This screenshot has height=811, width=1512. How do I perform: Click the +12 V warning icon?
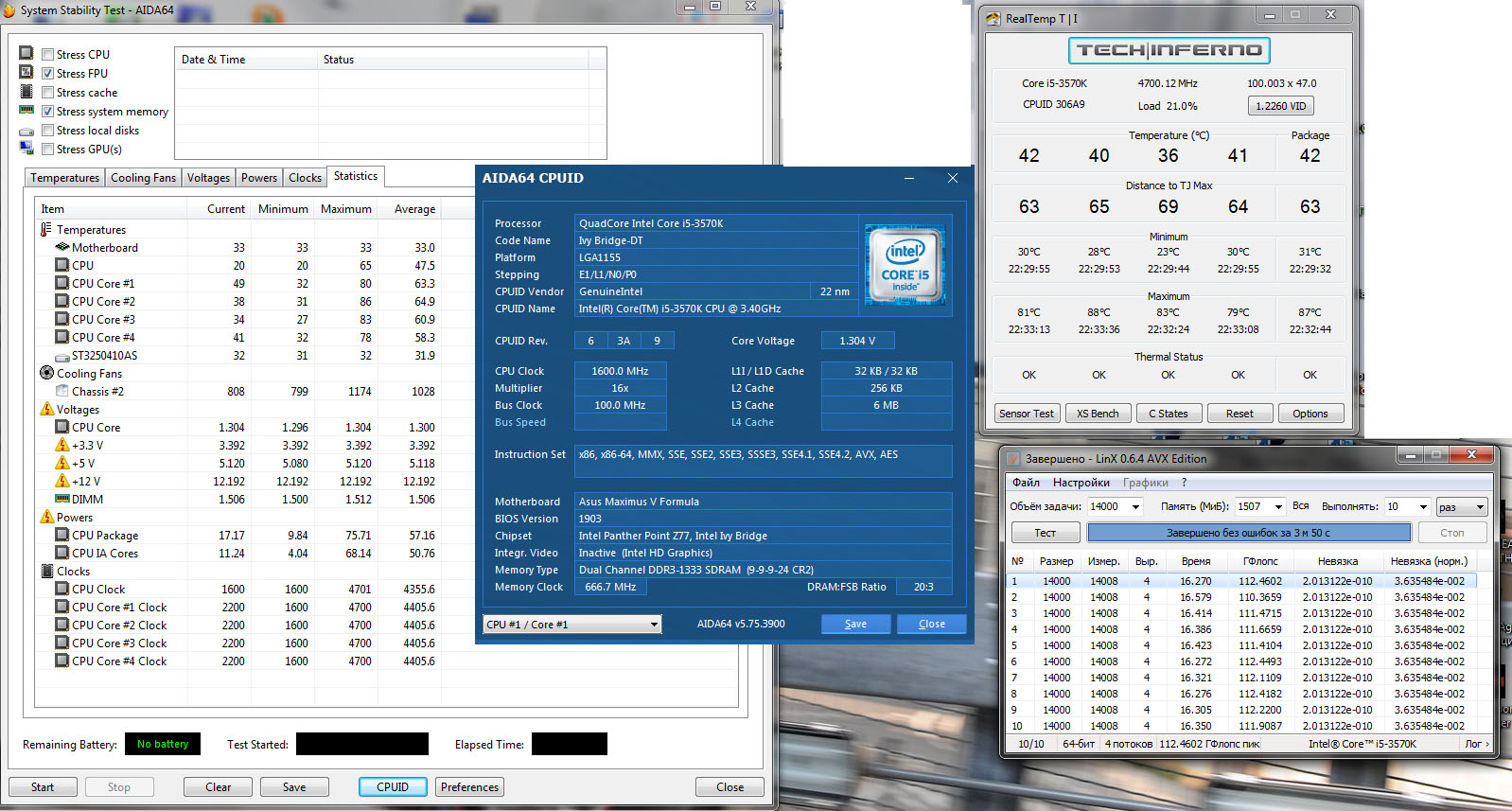pos(62,481)
